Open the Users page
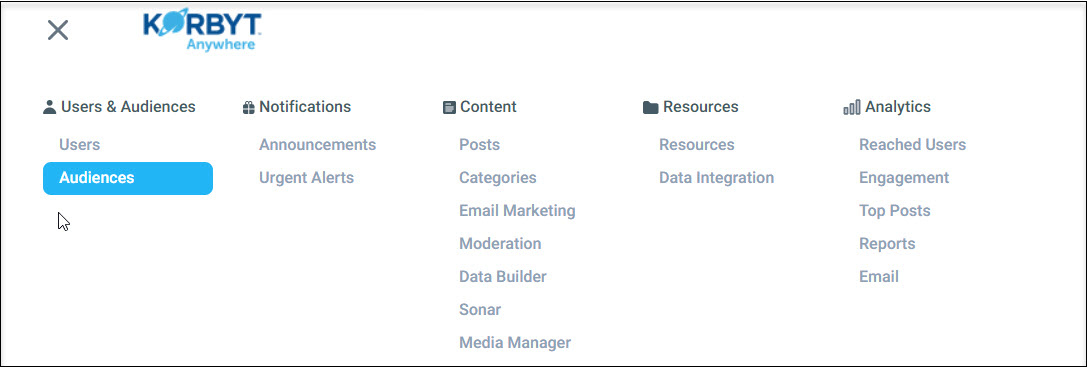This screenshot has height=367, width=1087. 80,145
